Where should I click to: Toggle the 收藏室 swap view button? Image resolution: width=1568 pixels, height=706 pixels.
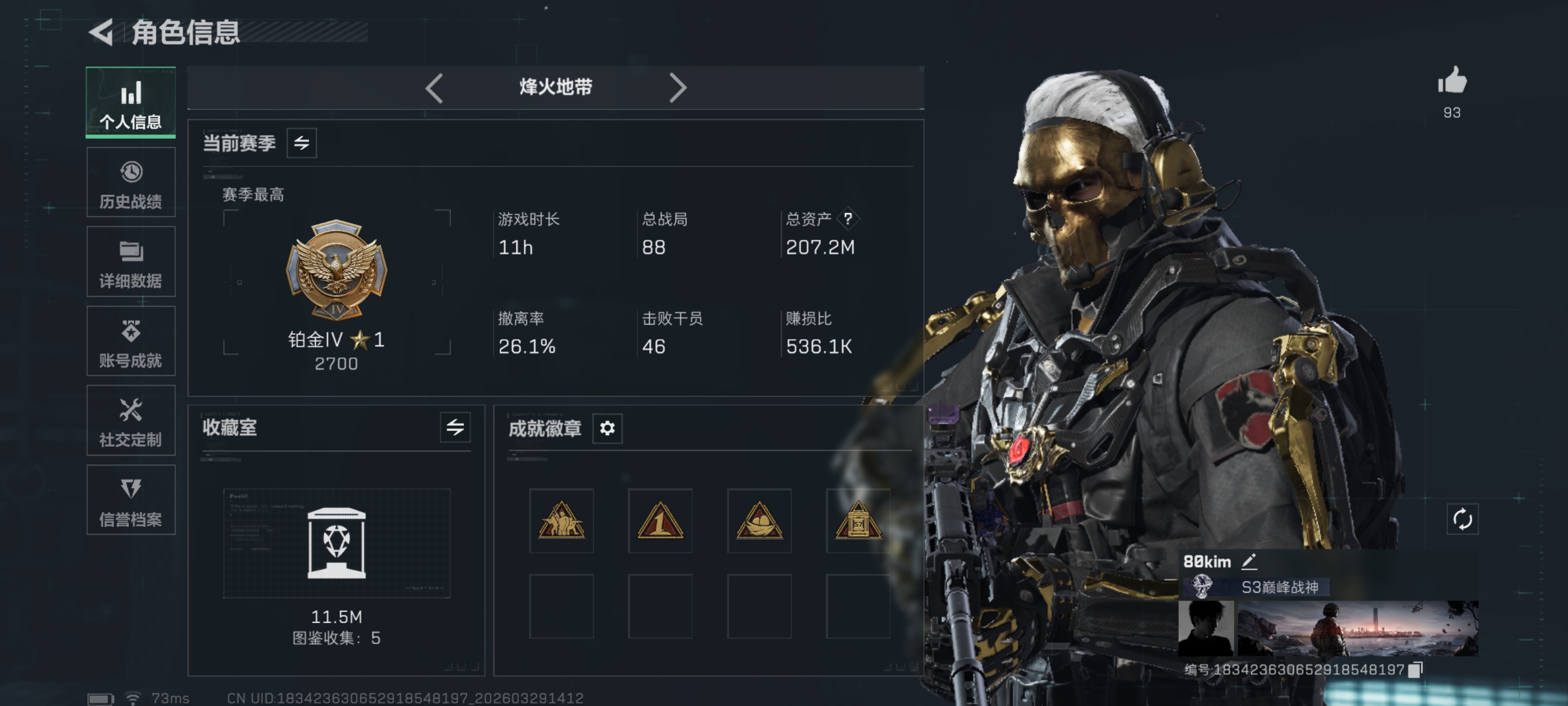(455, 427)
